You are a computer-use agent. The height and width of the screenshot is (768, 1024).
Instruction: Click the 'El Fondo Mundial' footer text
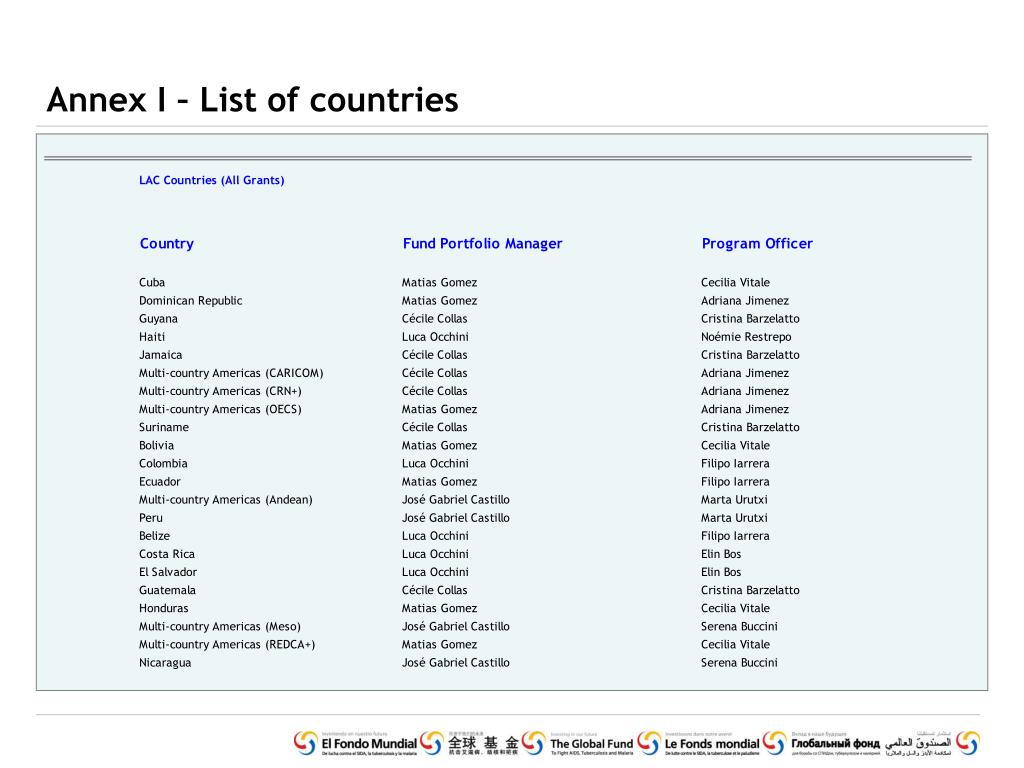[x=369, y=744]
